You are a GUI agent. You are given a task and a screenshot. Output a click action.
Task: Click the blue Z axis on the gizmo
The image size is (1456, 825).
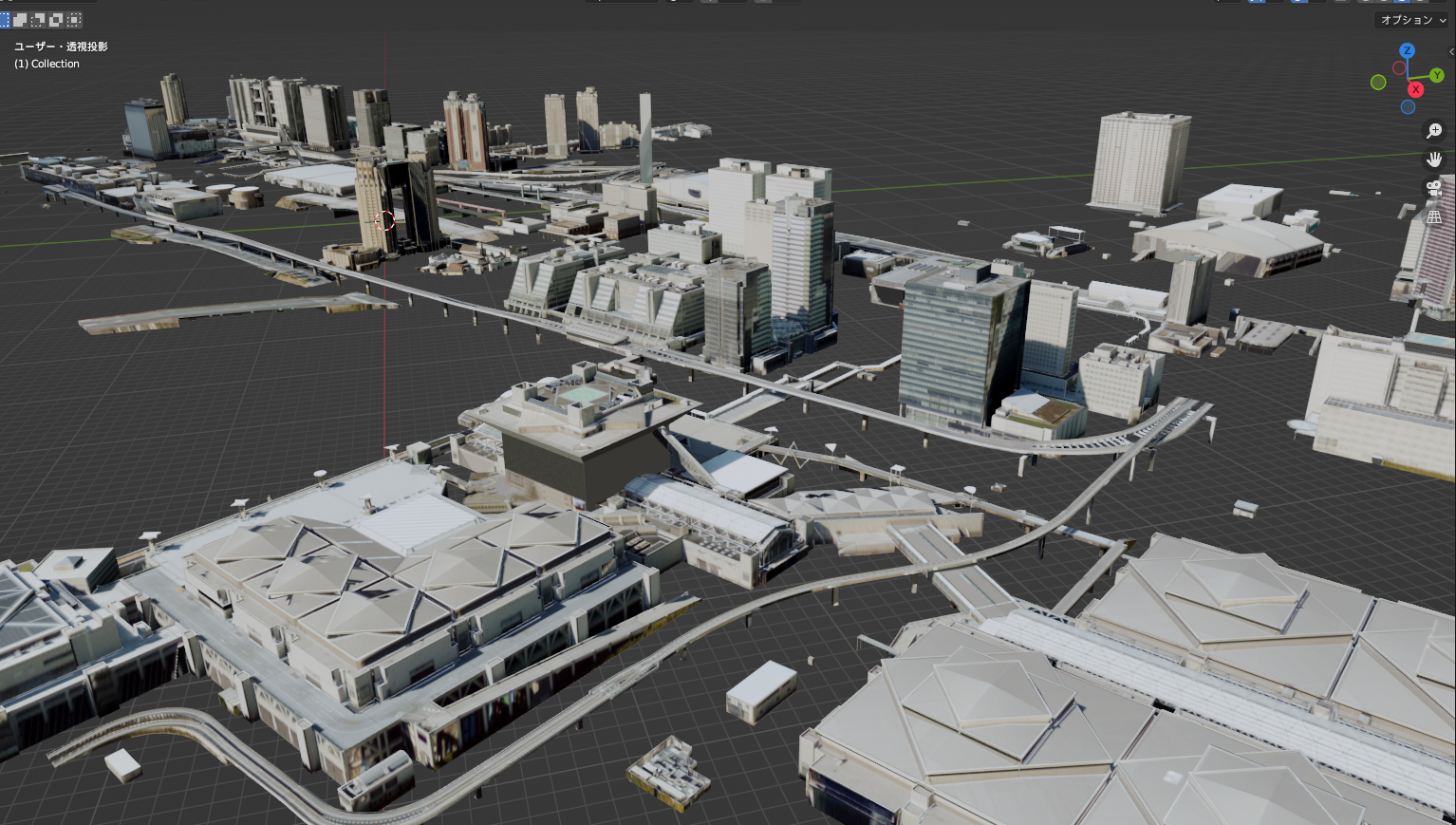(x=1407, y=50)
